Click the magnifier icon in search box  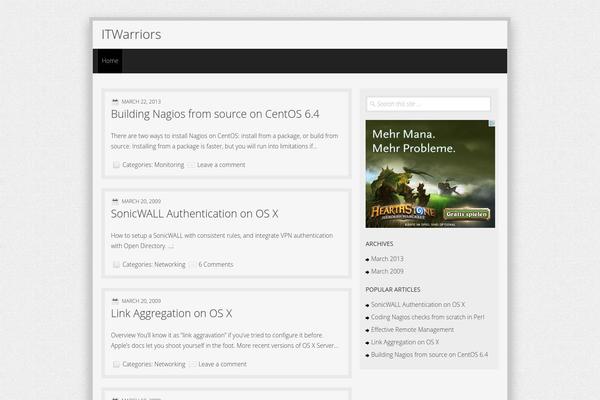coord(372,104)
